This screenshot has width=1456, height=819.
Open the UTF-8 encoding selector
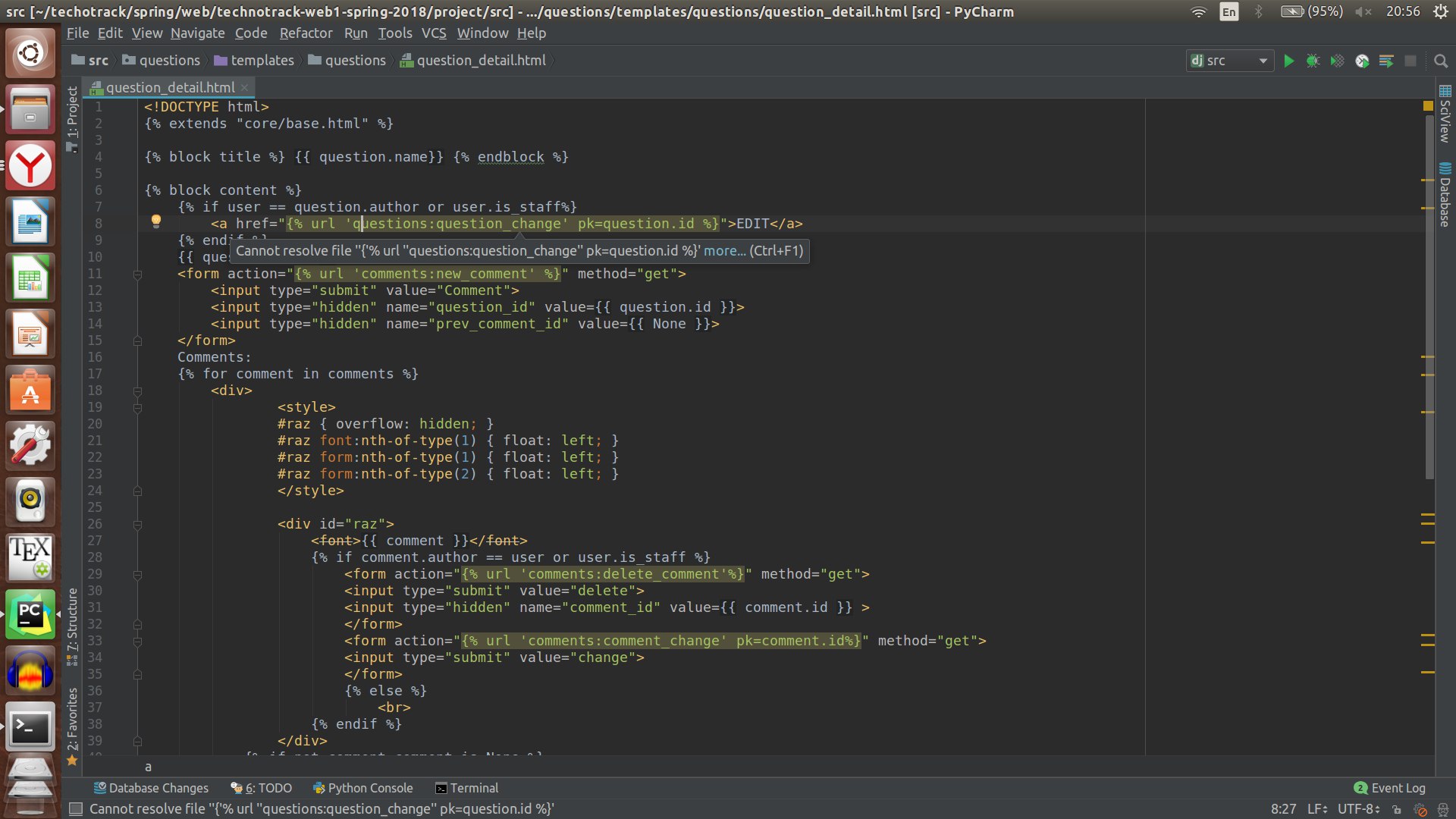click(x=1357, y=809)
